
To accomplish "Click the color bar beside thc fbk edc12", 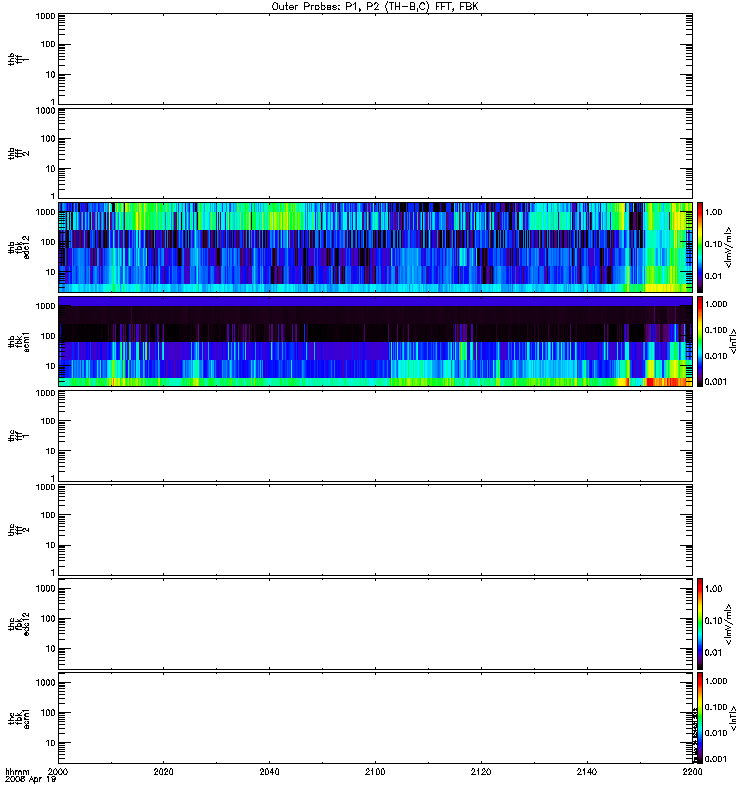I will 700,624.
